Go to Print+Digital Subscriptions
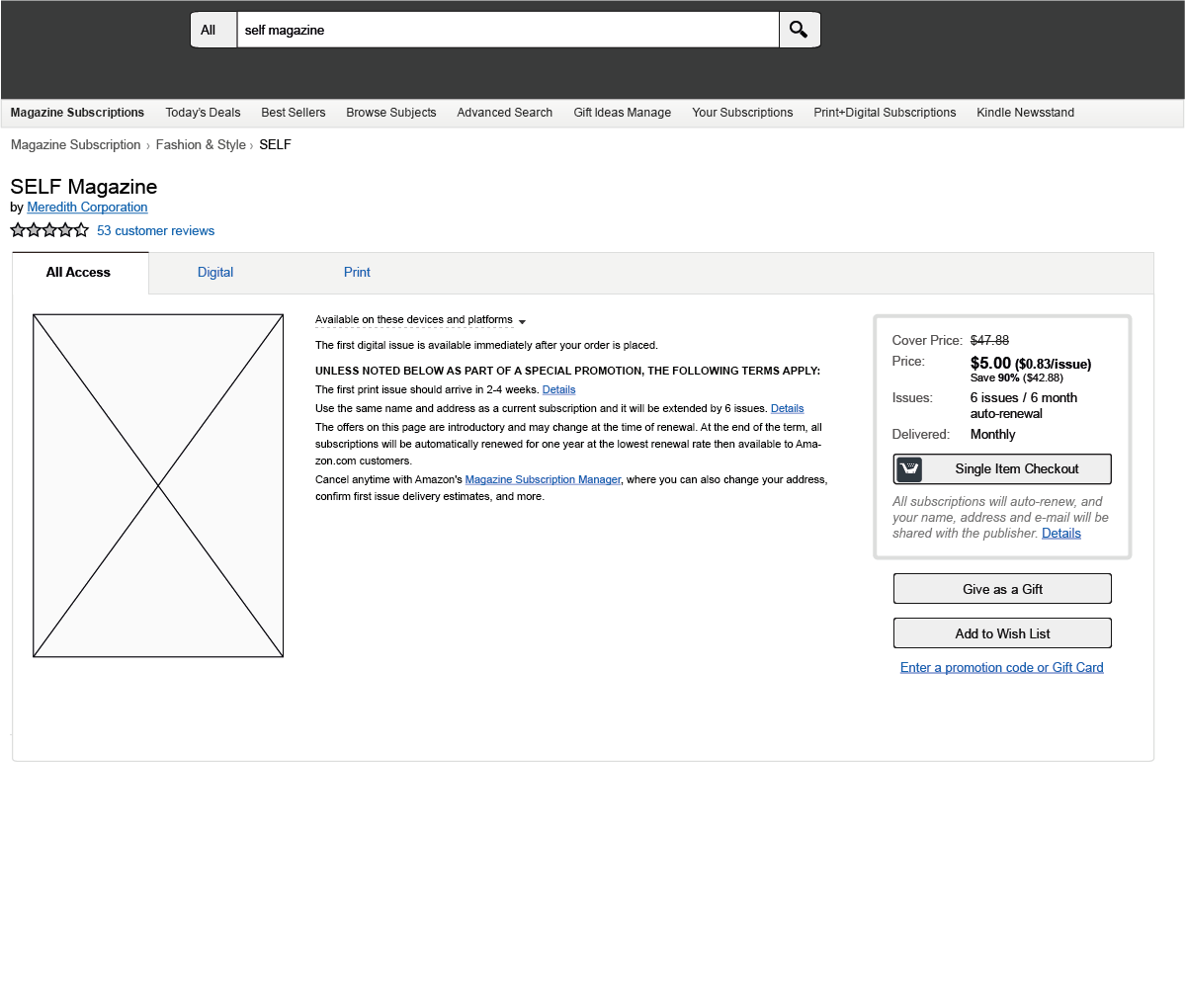Viewport: 1185px width, 1008px height. point(885,113)
